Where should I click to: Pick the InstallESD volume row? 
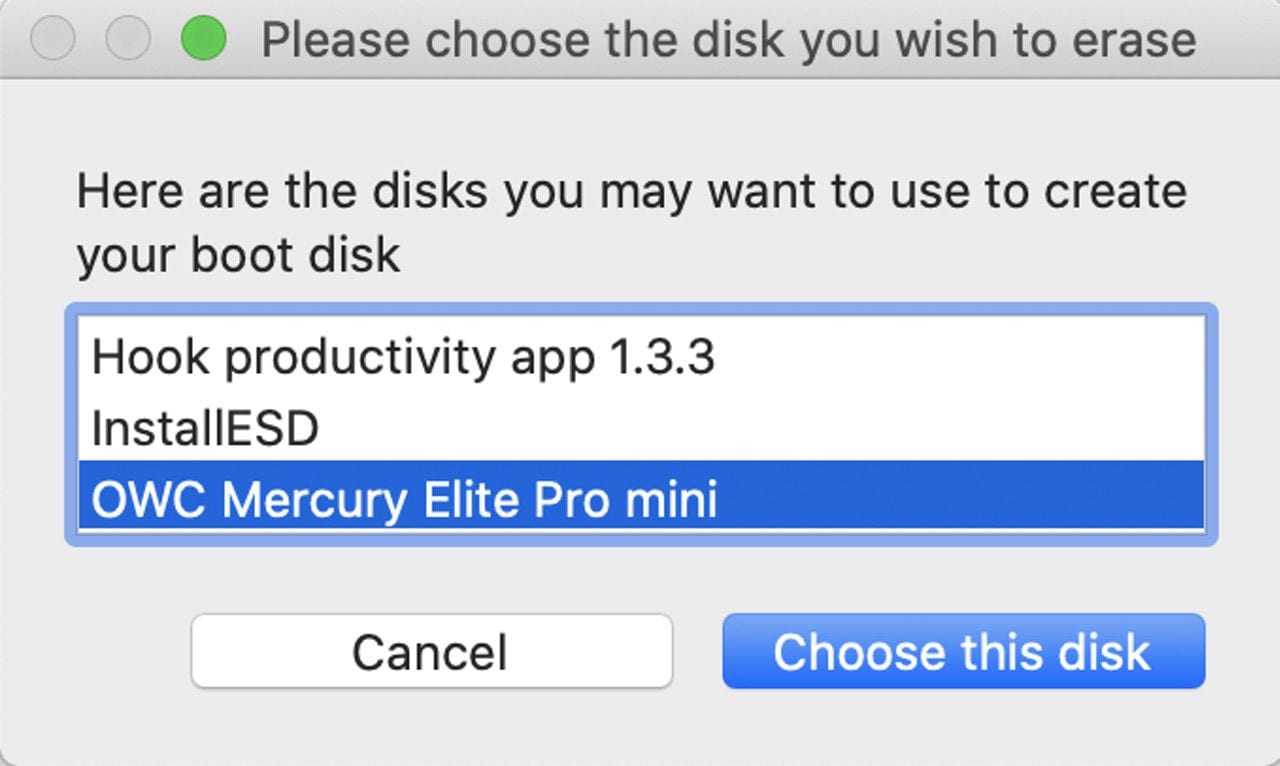point(205,428)
